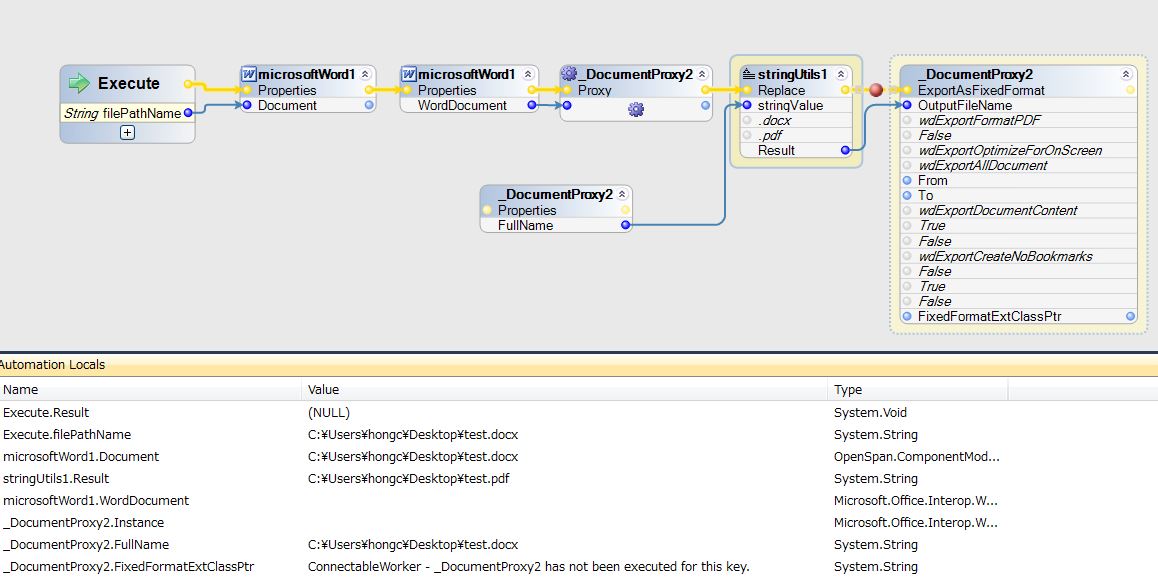Collapse the stringUtils1 node

840,75
